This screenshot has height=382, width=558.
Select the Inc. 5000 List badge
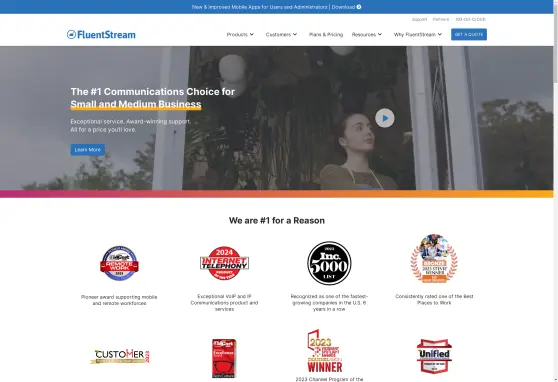pyautogui.click(x=329, y=263)
